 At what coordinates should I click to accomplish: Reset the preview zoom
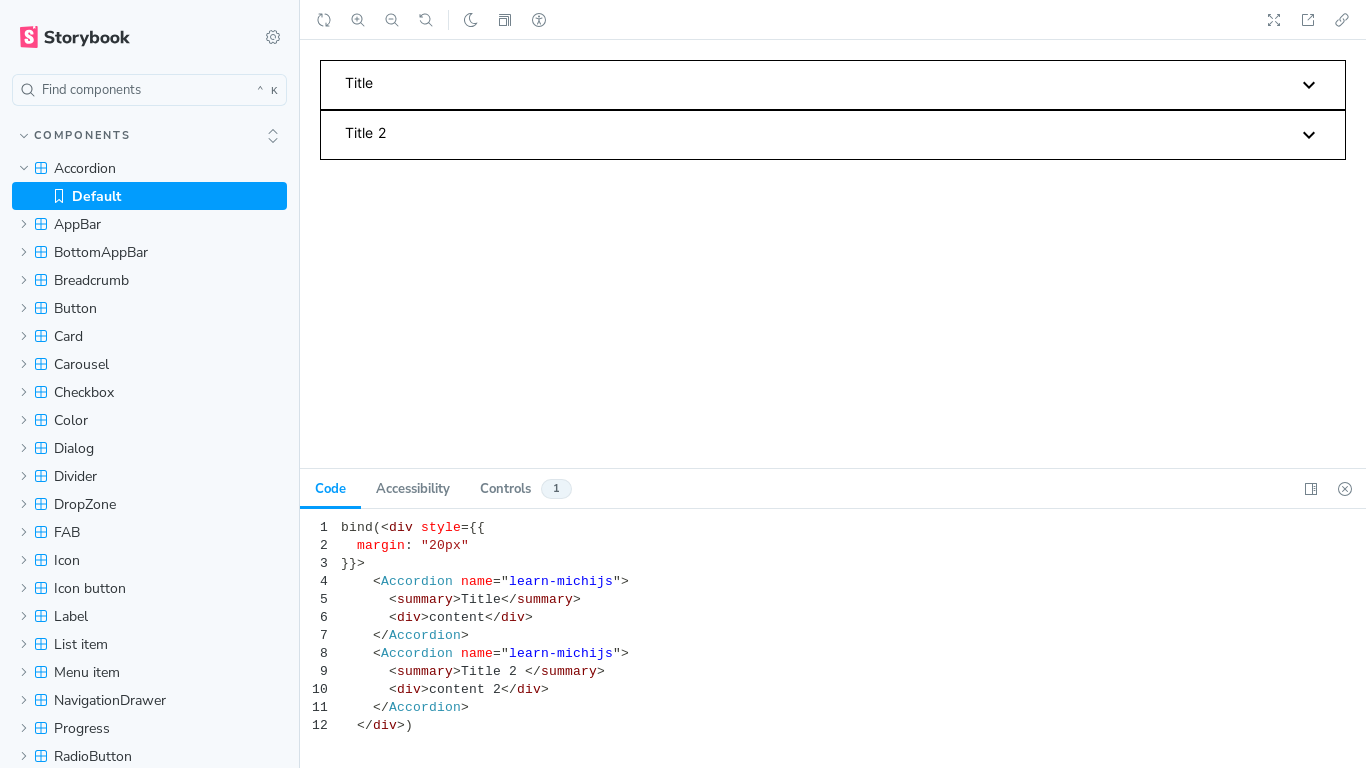[x=426, y=20]
